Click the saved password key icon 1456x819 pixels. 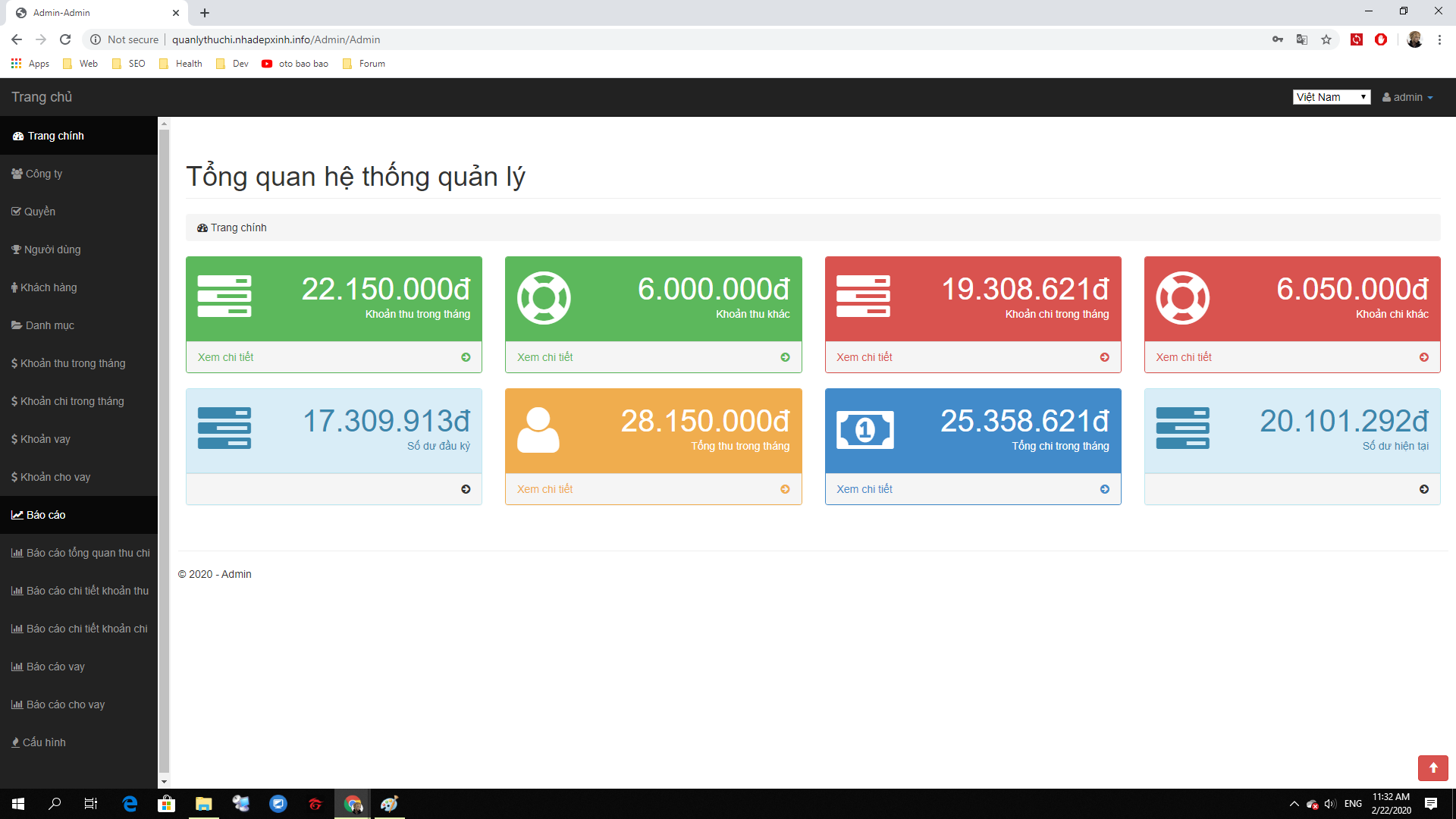1278,39
